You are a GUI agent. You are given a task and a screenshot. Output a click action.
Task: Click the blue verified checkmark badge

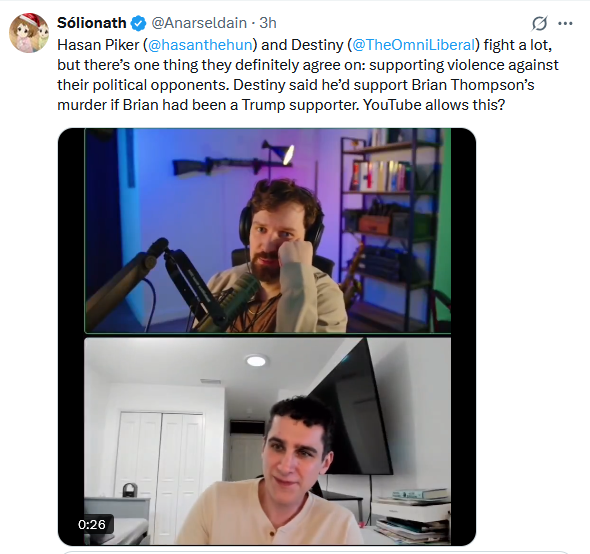(138, 23)
